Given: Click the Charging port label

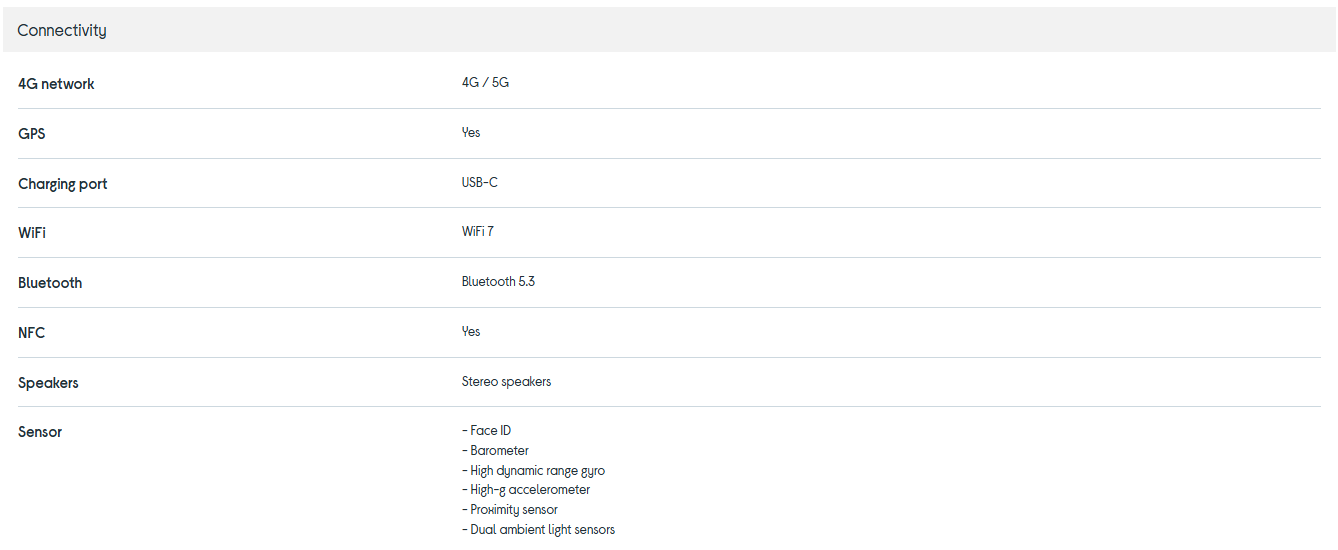Looking at the screenshot, I should [62, 184].
